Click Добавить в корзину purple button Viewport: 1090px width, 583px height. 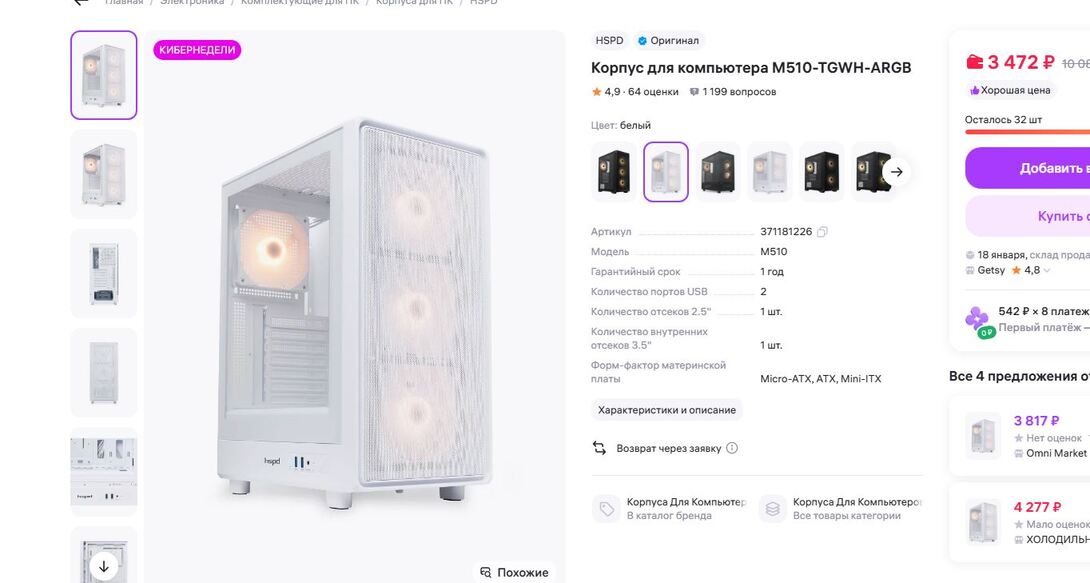1027,168
